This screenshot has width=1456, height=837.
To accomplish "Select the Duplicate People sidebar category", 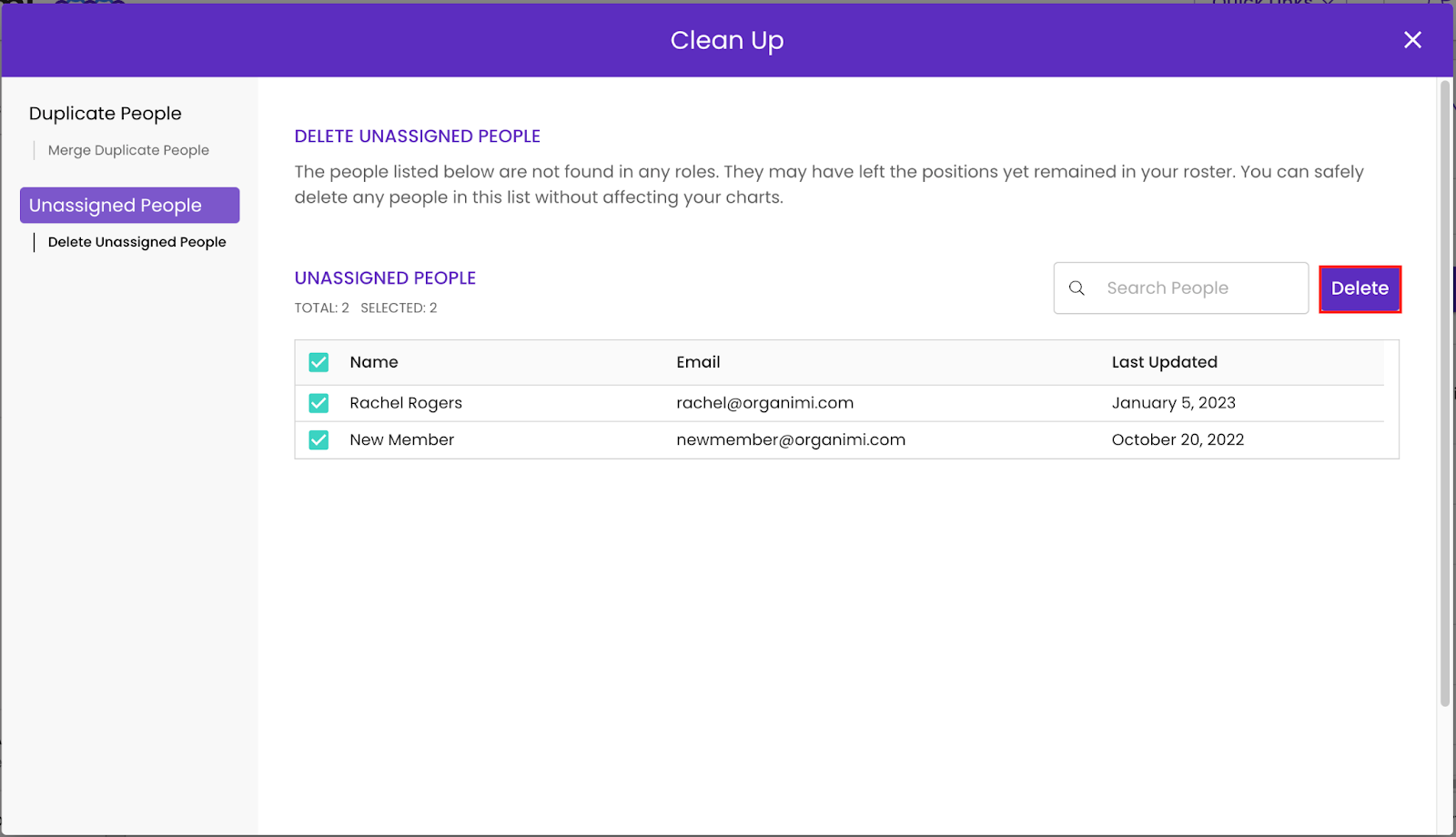I will [105, 113].
